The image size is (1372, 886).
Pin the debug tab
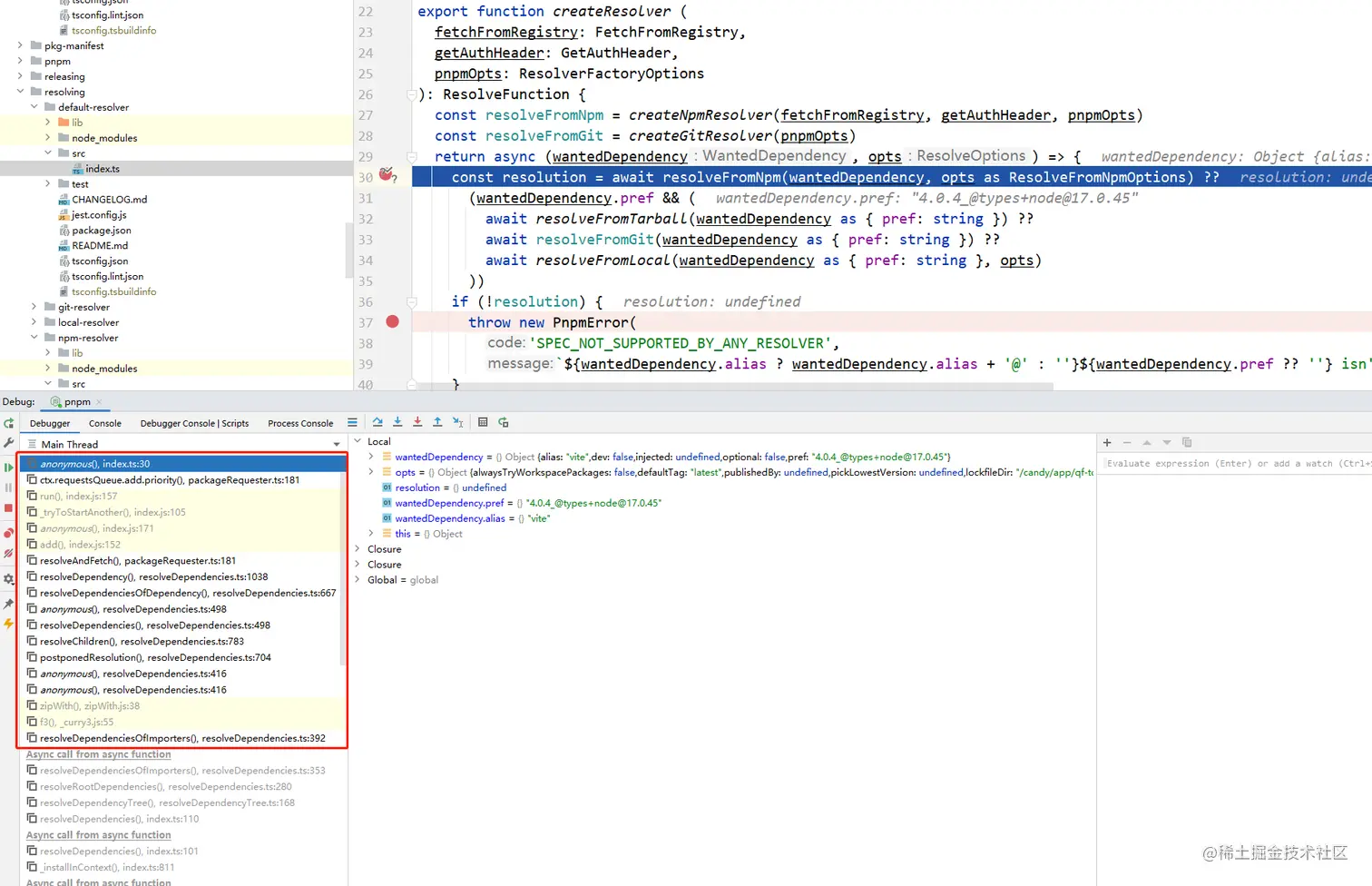click(x=9, y=604)
